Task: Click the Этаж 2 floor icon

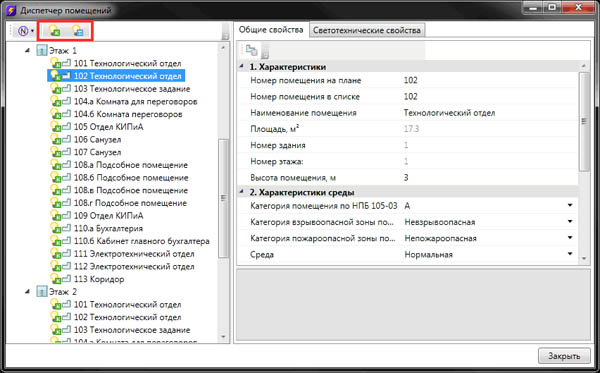Action: click(41, 292)
